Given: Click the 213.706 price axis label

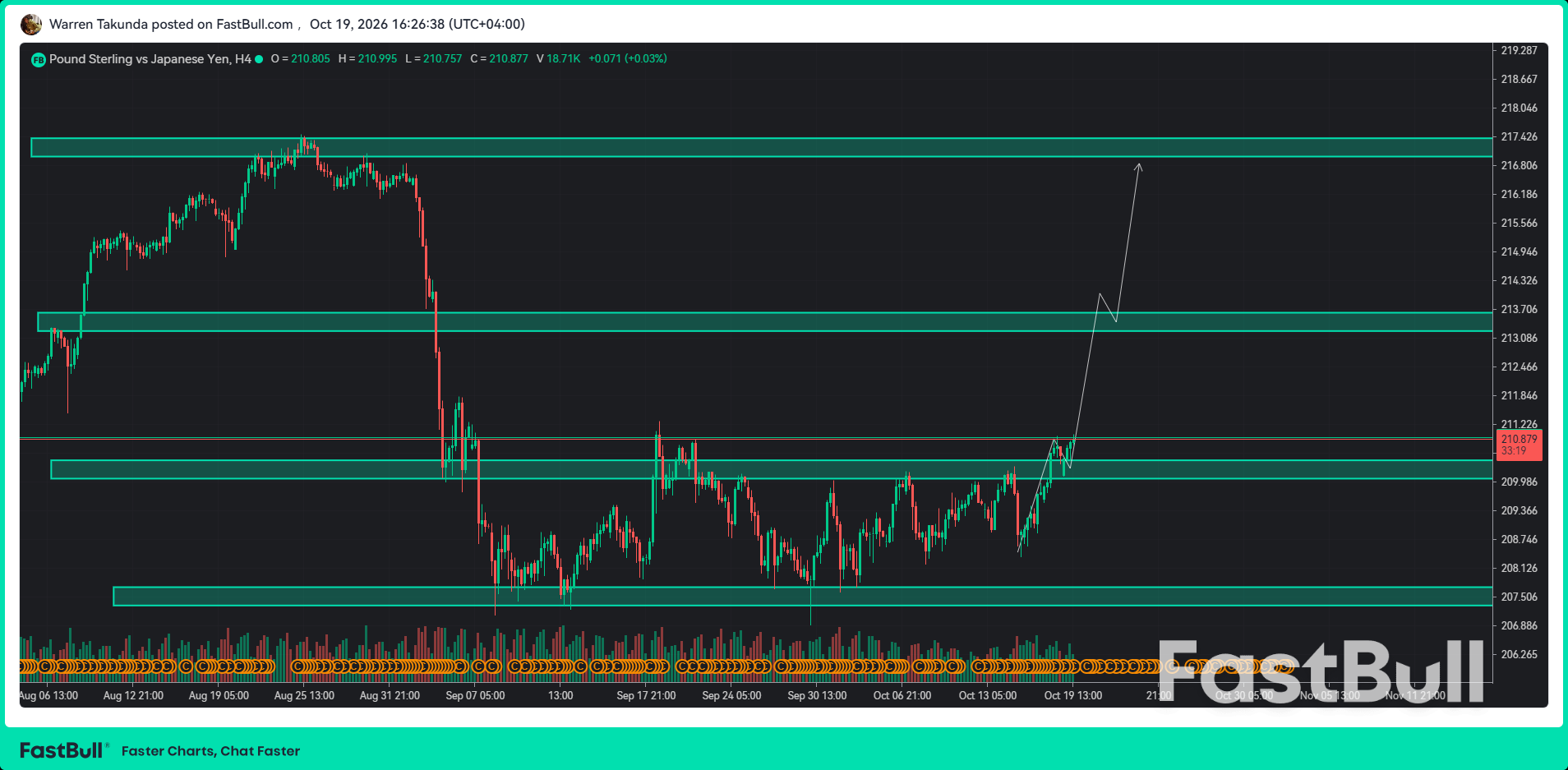Looking at the screenshot, I should 1519,309.
